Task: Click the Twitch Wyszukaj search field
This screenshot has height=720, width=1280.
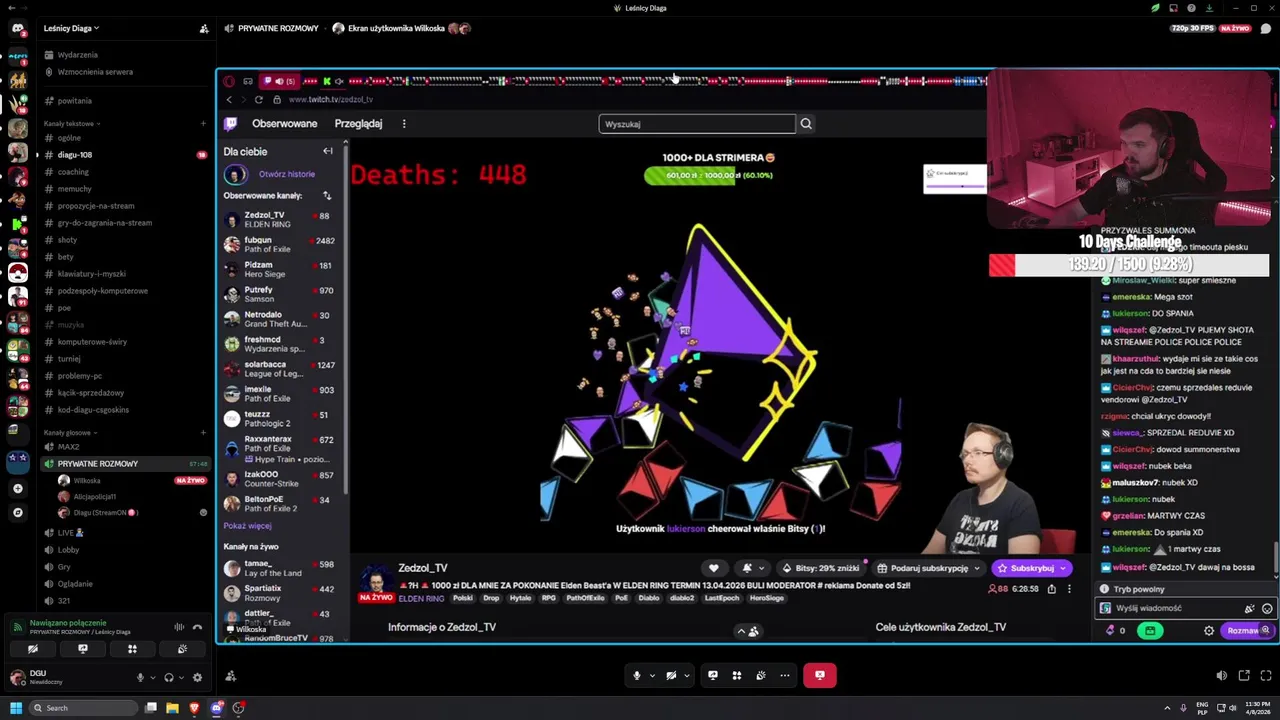Action: point(697,124)
